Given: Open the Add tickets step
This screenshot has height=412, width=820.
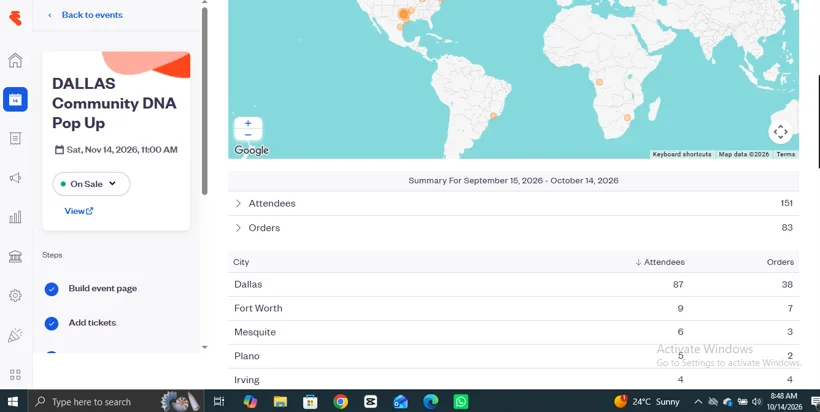Looking at the screenshot, I should [92, 323].
